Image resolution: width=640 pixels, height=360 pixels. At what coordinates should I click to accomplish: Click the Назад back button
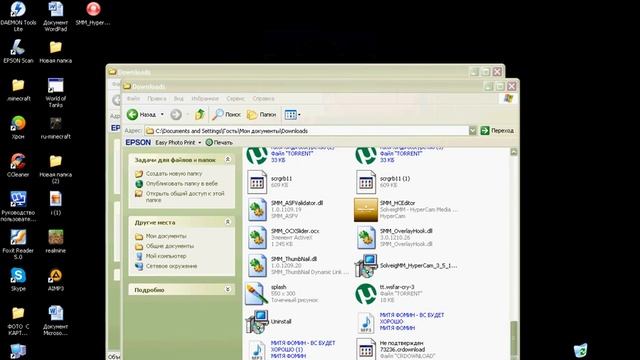click(141, 115)
